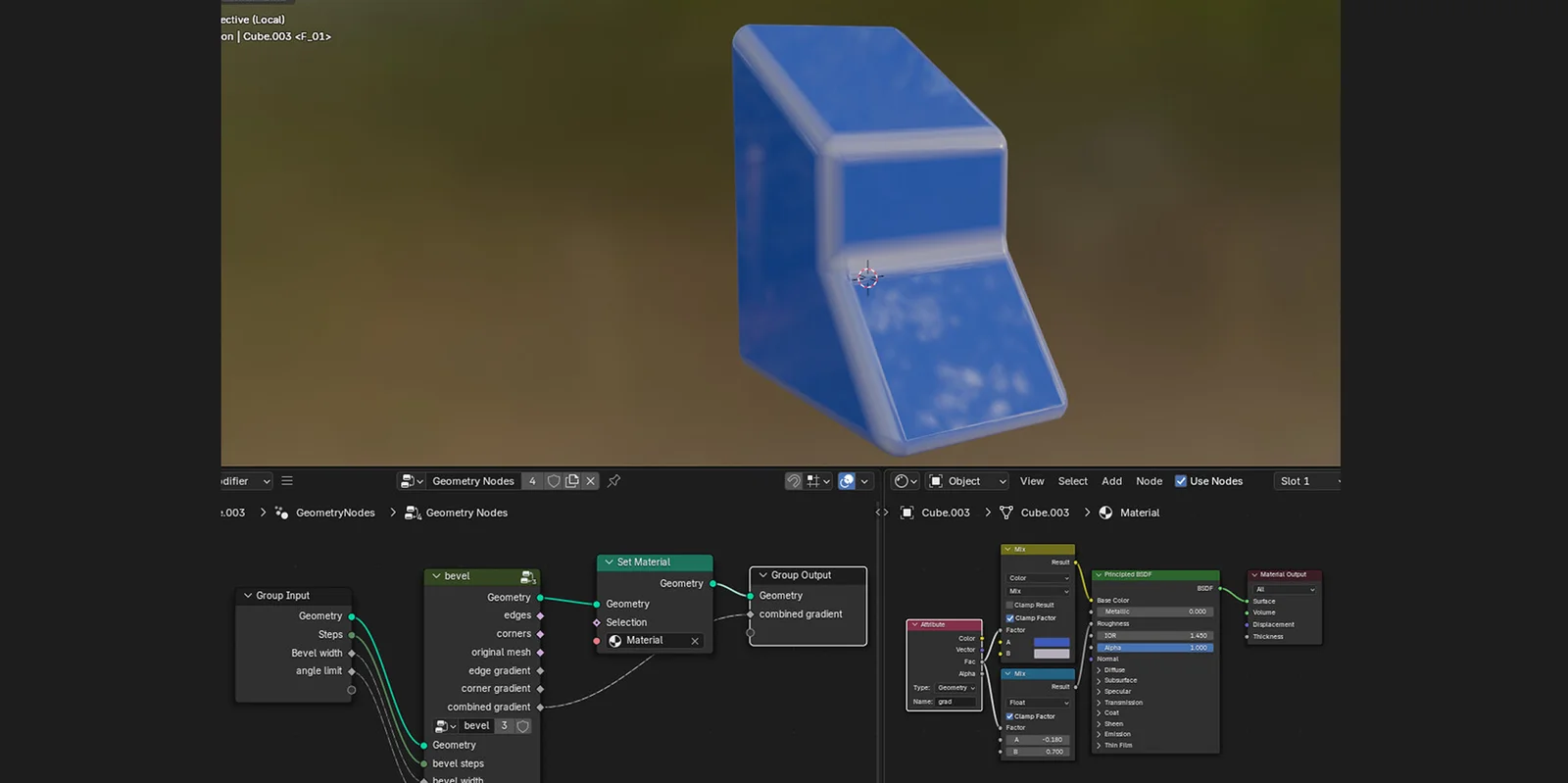
Task: Expand the Coat panel in Principled BSDF
Action: pos(1100,712)
